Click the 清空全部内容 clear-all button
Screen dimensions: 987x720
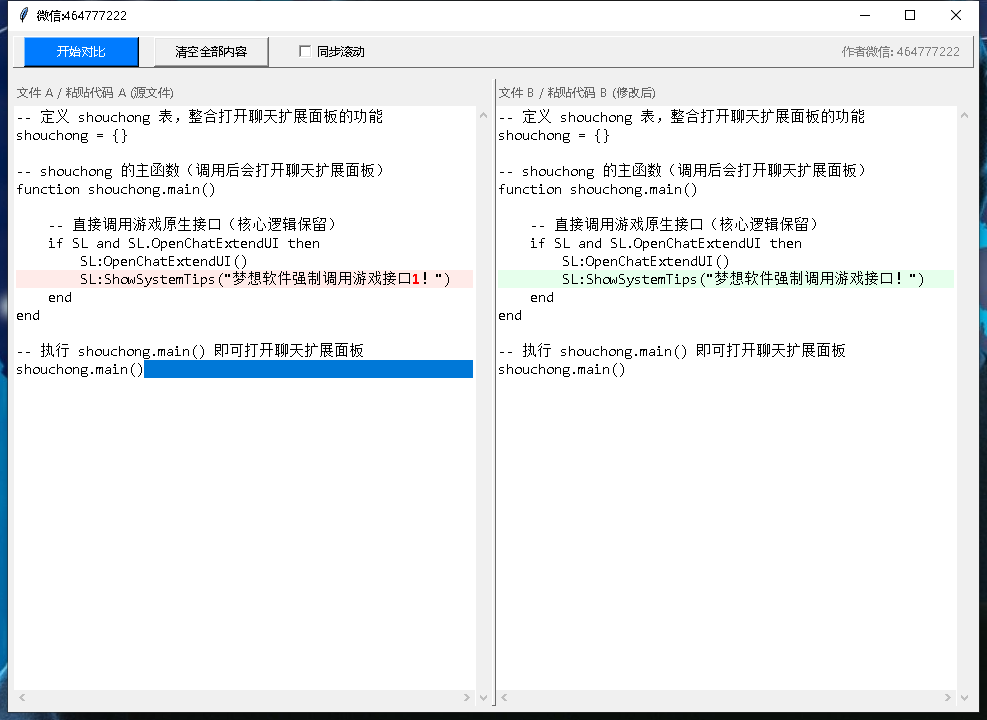pyautogui.click(x=210, y=51)
